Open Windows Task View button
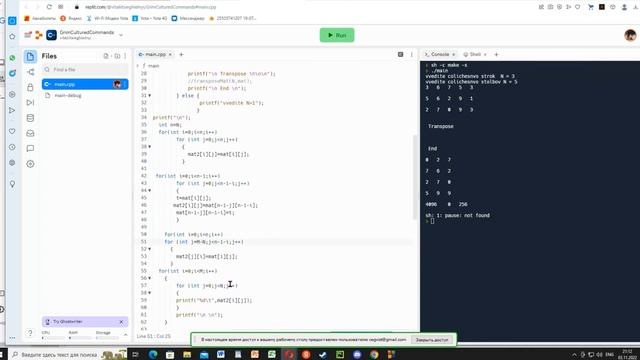This screenshot has width=640, height=360. tap(136, 354)
